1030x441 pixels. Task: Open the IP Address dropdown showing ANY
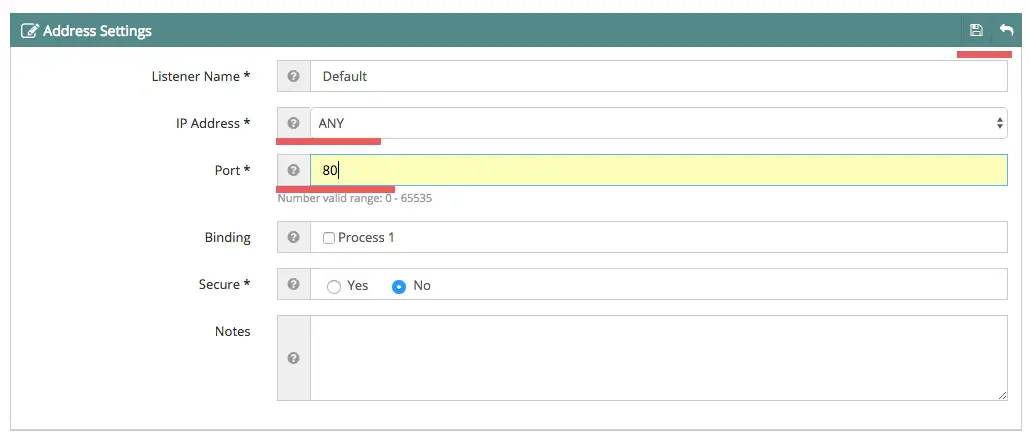point(659,123)
